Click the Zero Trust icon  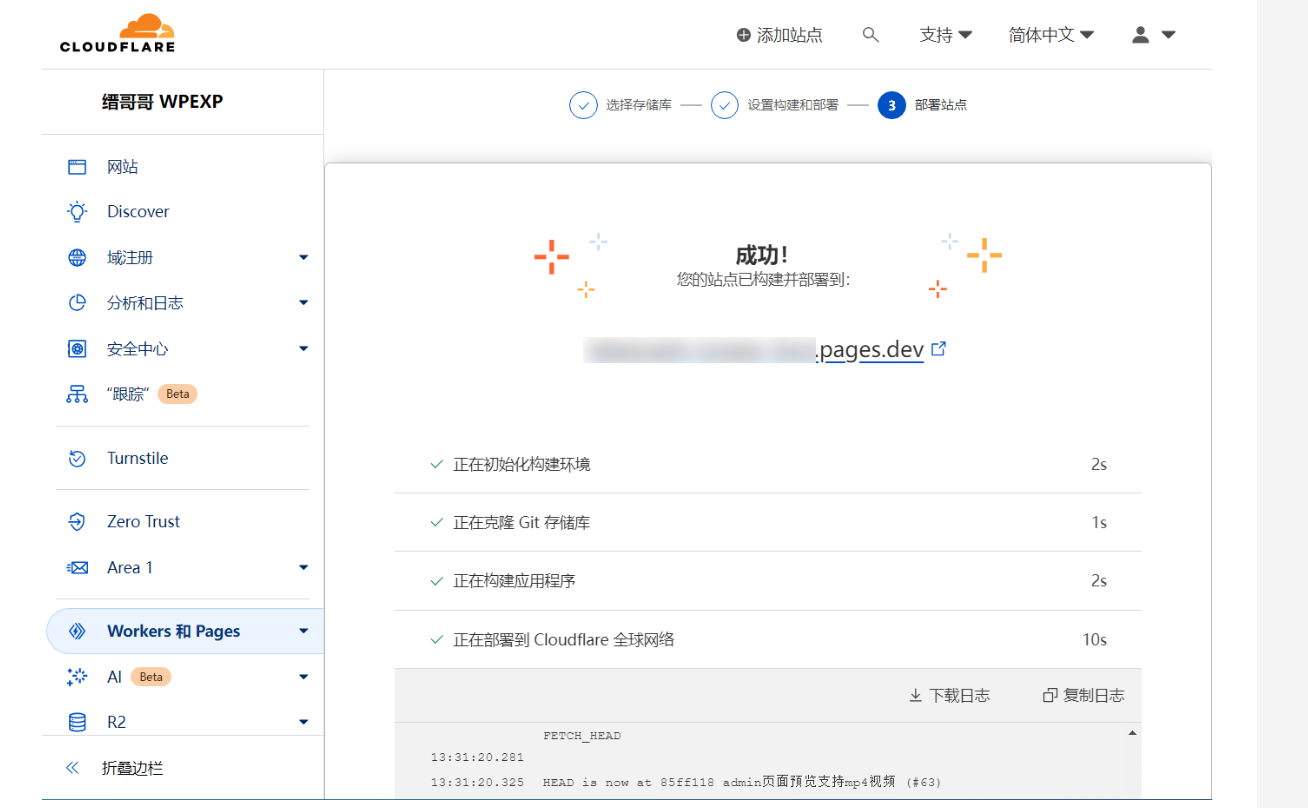pyautogui.click(x=77, y=522)
